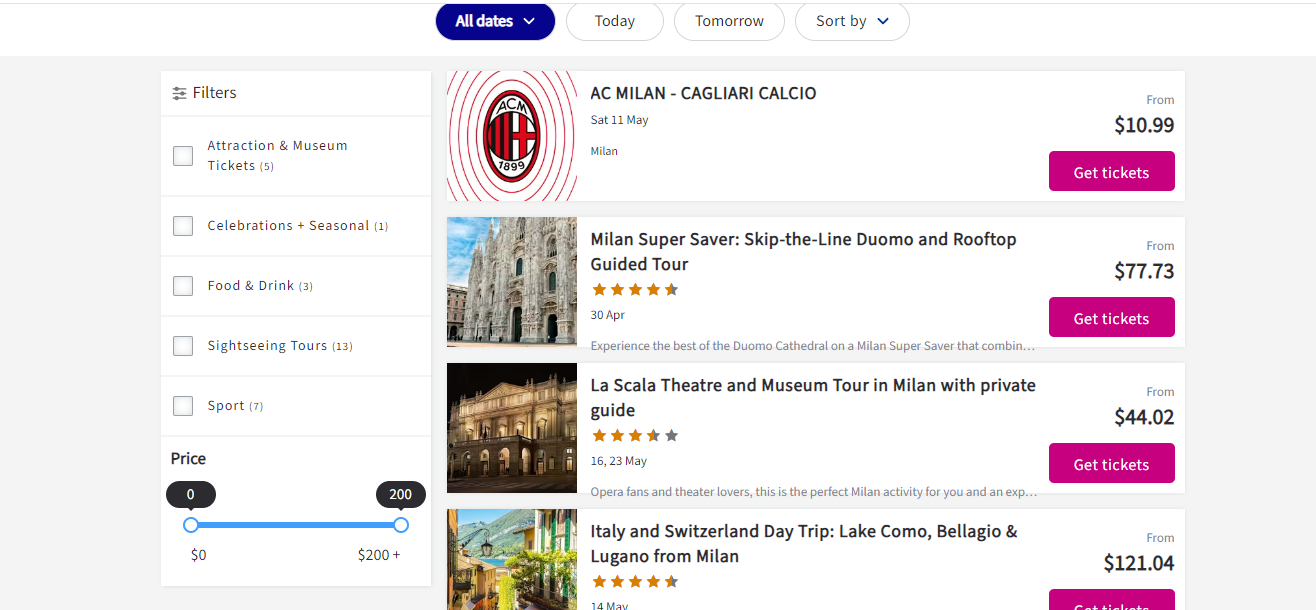This screenshot has height=610, width=1316.
Task: Select the Sightseeing Tours checkbox
Action: (x=183, y=346)
